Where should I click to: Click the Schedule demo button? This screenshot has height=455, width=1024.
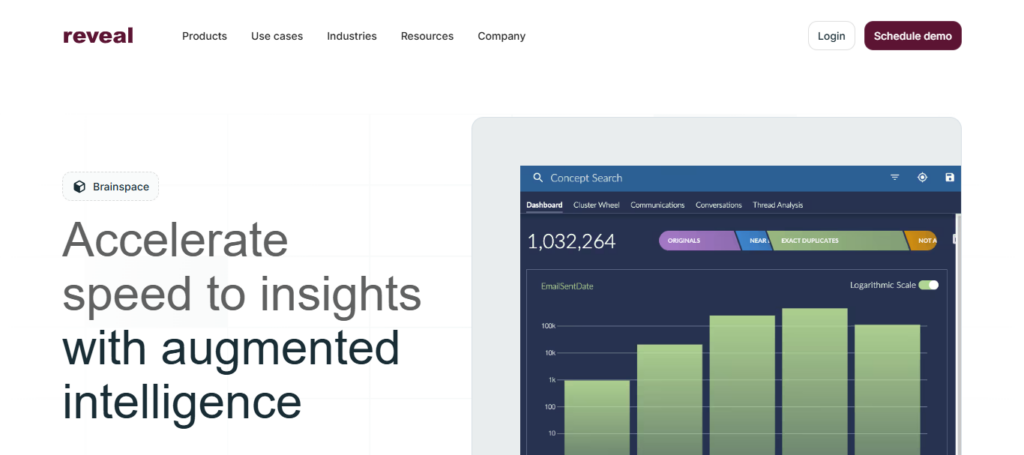(913, 36)
